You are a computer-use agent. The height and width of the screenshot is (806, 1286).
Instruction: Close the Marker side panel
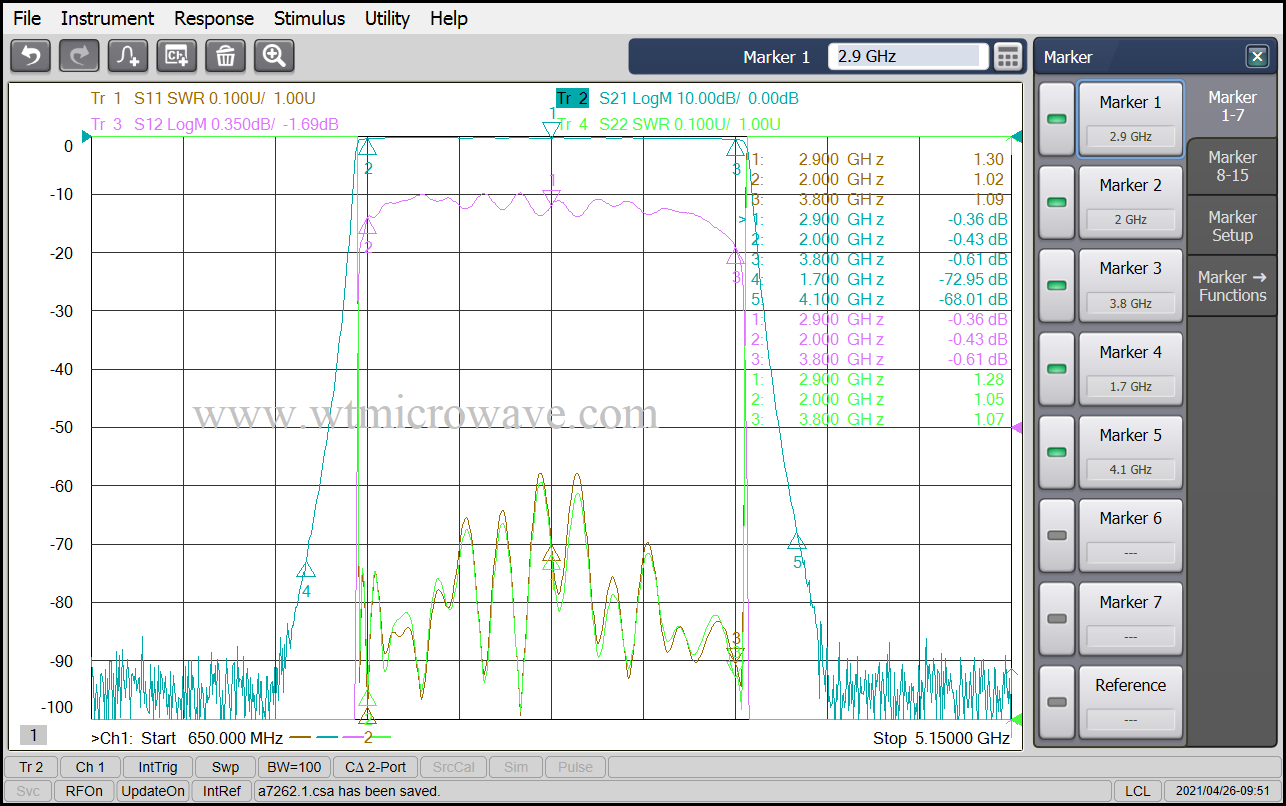pos(1256,57)
